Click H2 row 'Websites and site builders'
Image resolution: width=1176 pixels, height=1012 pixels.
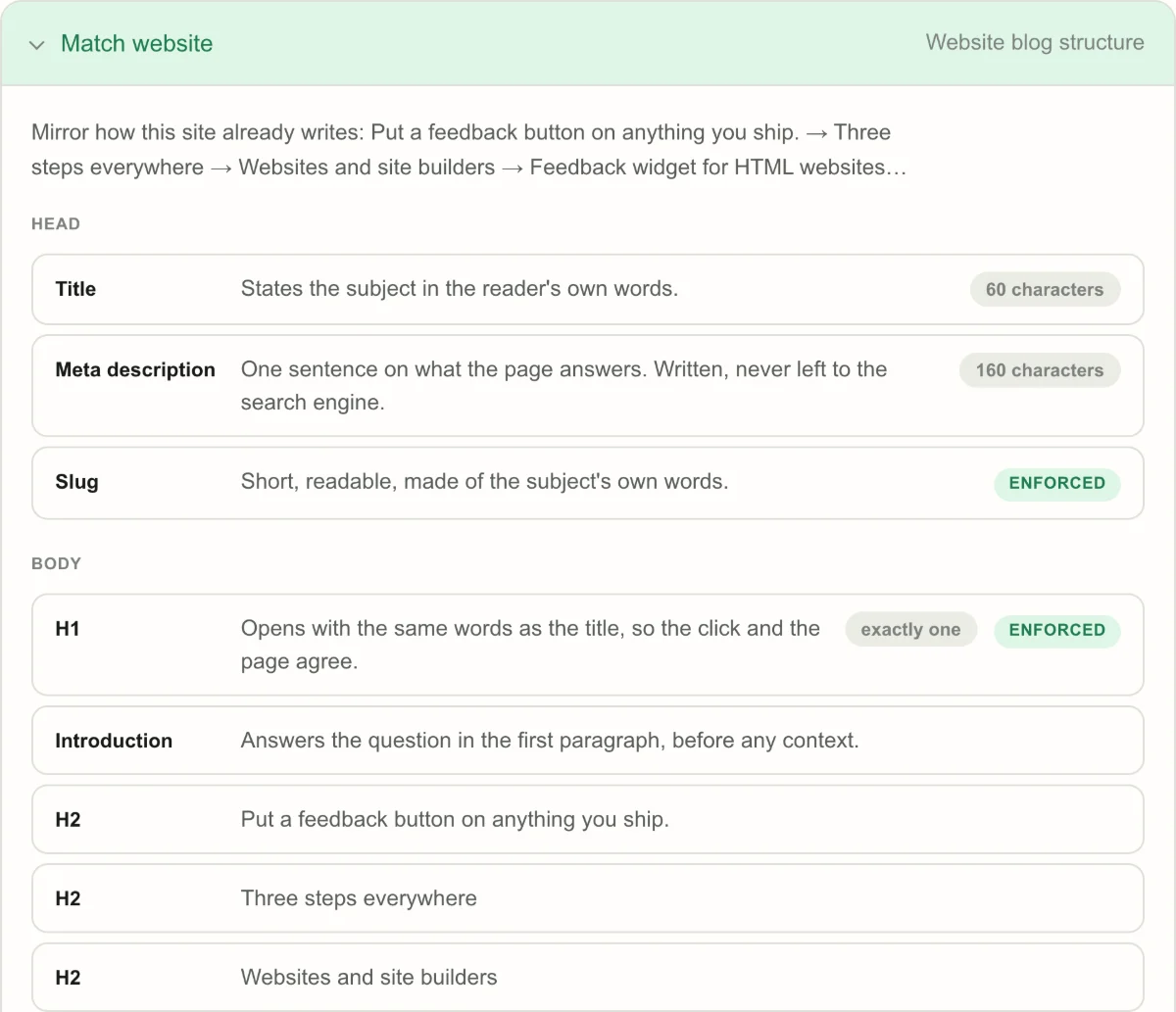588,977
